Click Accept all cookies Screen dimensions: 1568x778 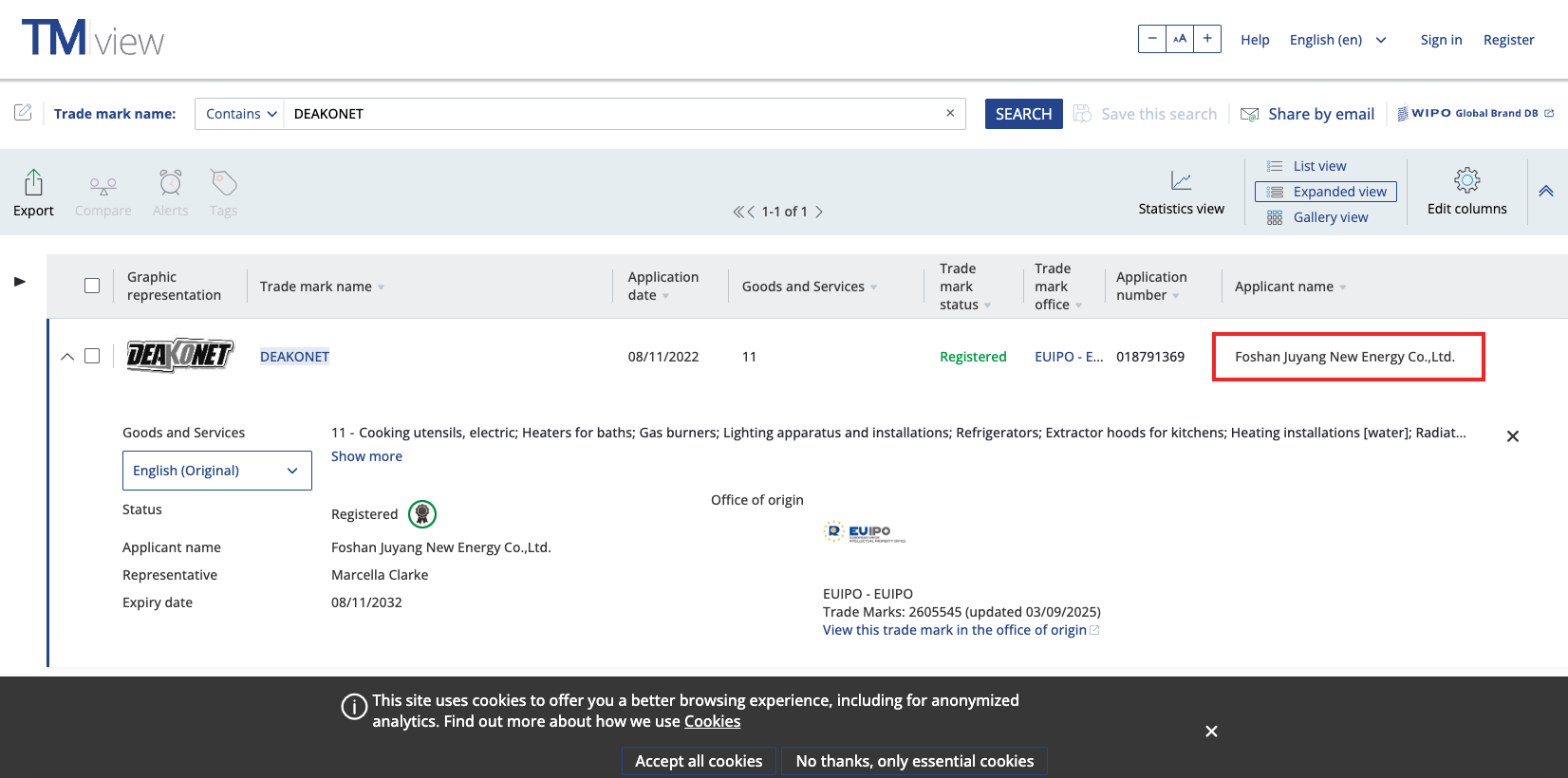[x=699, y=761]
